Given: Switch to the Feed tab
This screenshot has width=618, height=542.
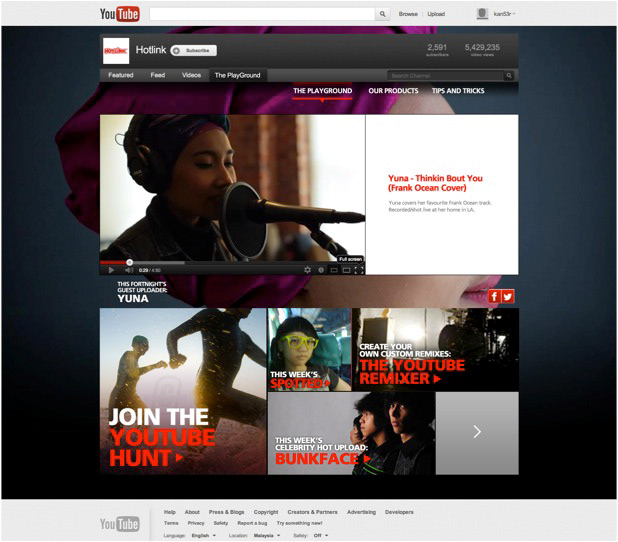Looking at the screenshot, I should click(158, 75).
